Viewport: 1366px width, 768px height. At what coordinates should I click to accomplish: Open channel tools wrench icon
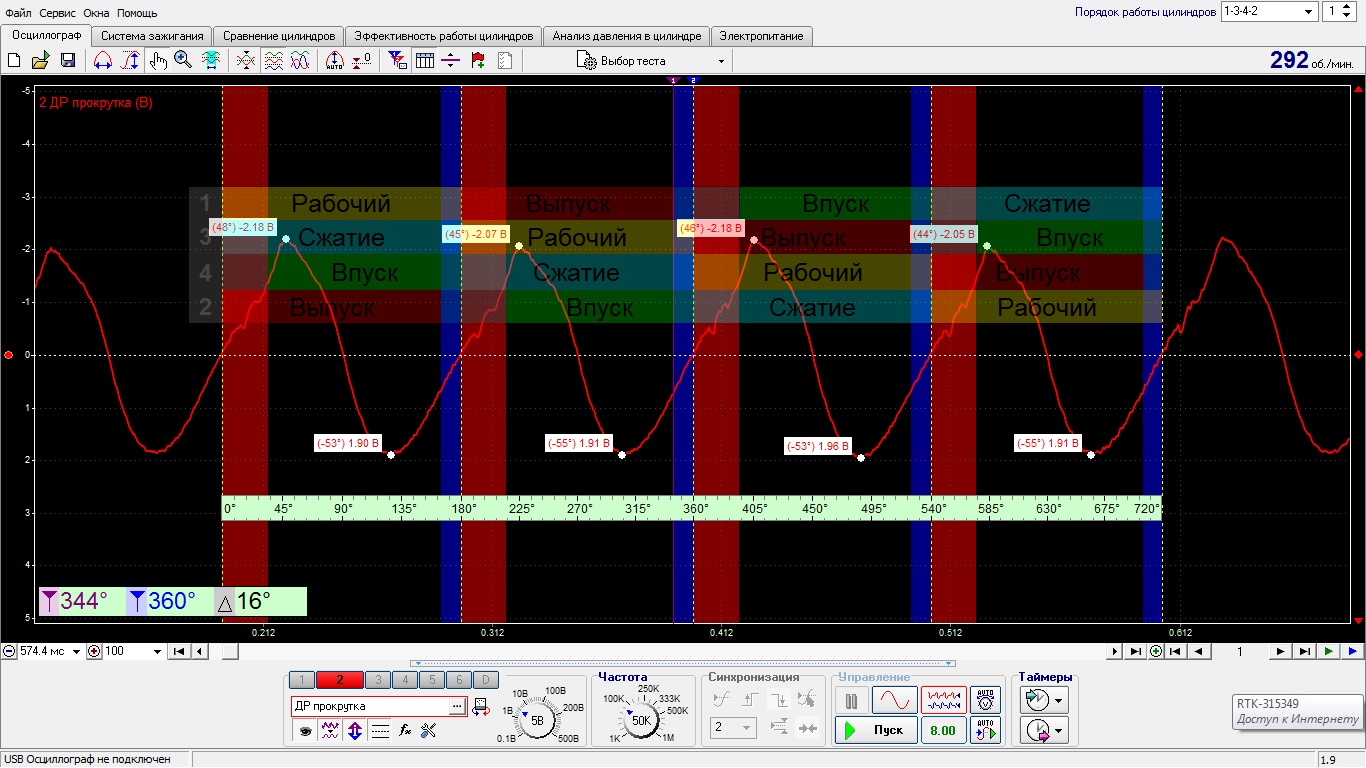click(x=429, y=731)
